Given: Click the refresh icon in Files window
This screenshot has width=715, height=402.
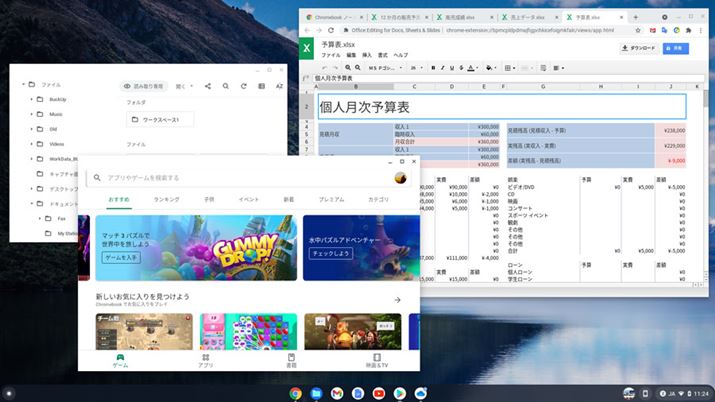Looking at the screenshot, I should (244, 86).
